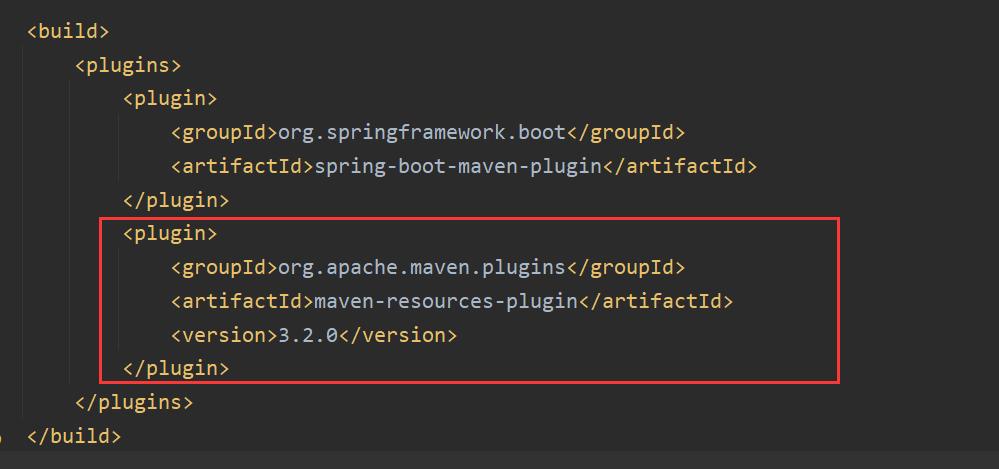Click closing </artifactId> tag on the maven-resources-plugin line
Viewport: 999px width, 469px height.
(656, 301)
